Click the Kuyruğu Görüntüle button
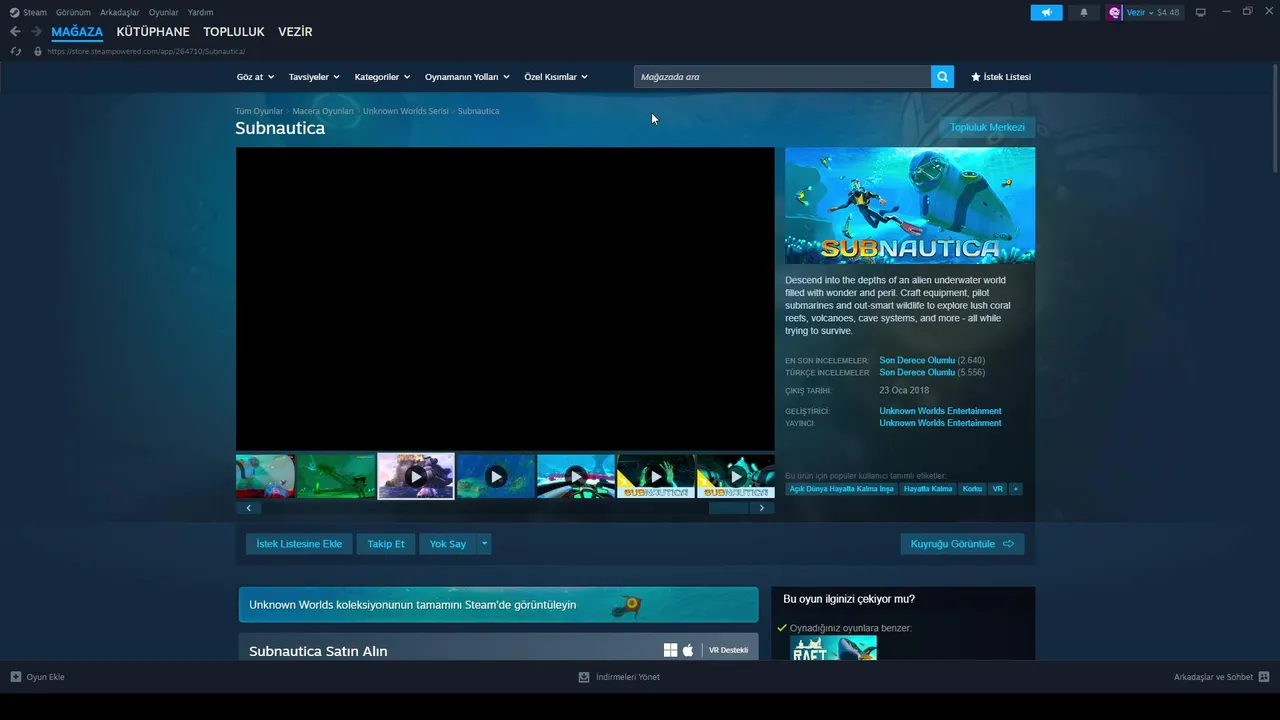This screenshot has height=720, width=1280. click(962, 544)
